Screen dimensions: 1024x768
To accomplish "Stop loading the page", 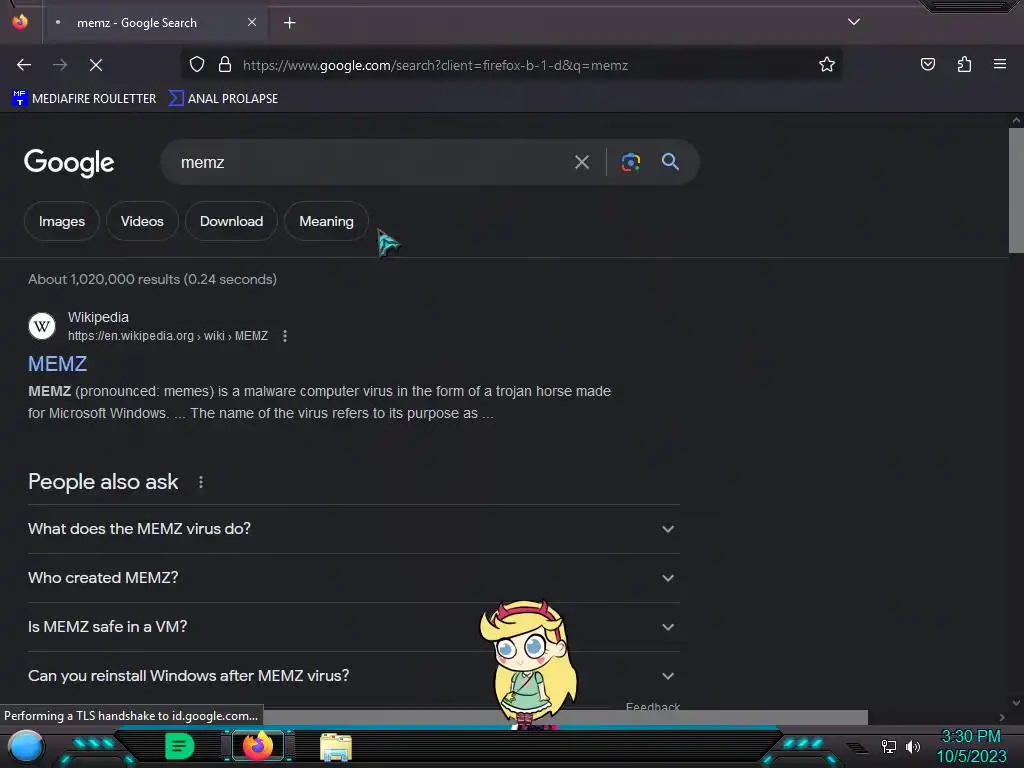I will pyautogui.click(x=96, y=65).
